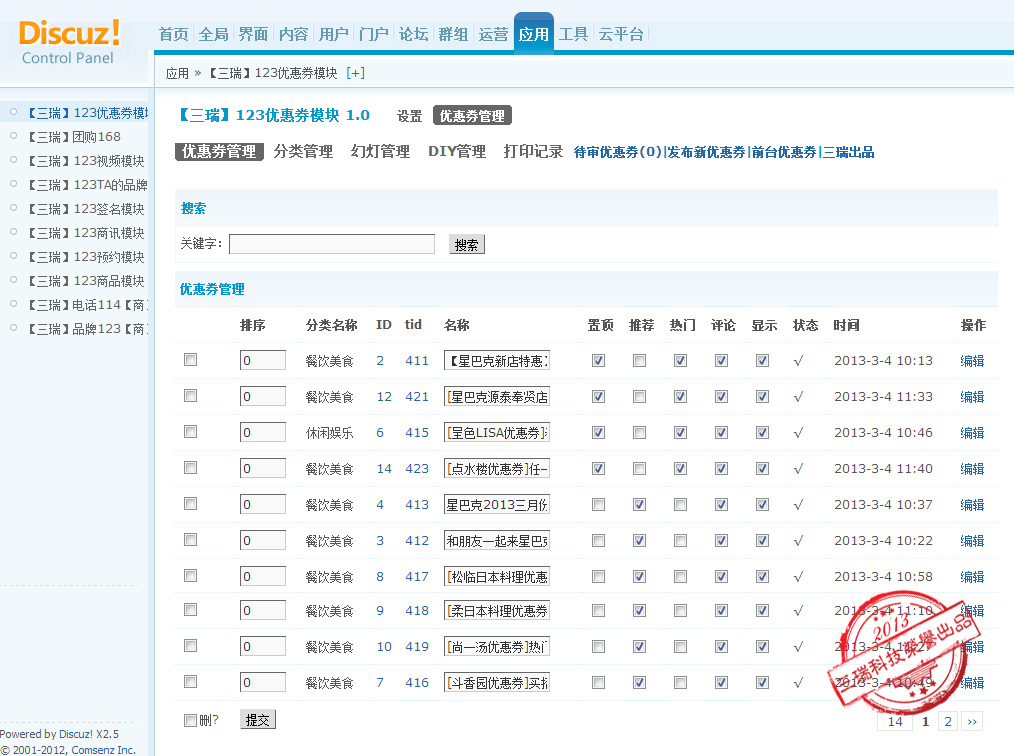Open 【三瑞】团购168 in the sidebar
The image size is (1014, 756).
click(x=74, y=137)
